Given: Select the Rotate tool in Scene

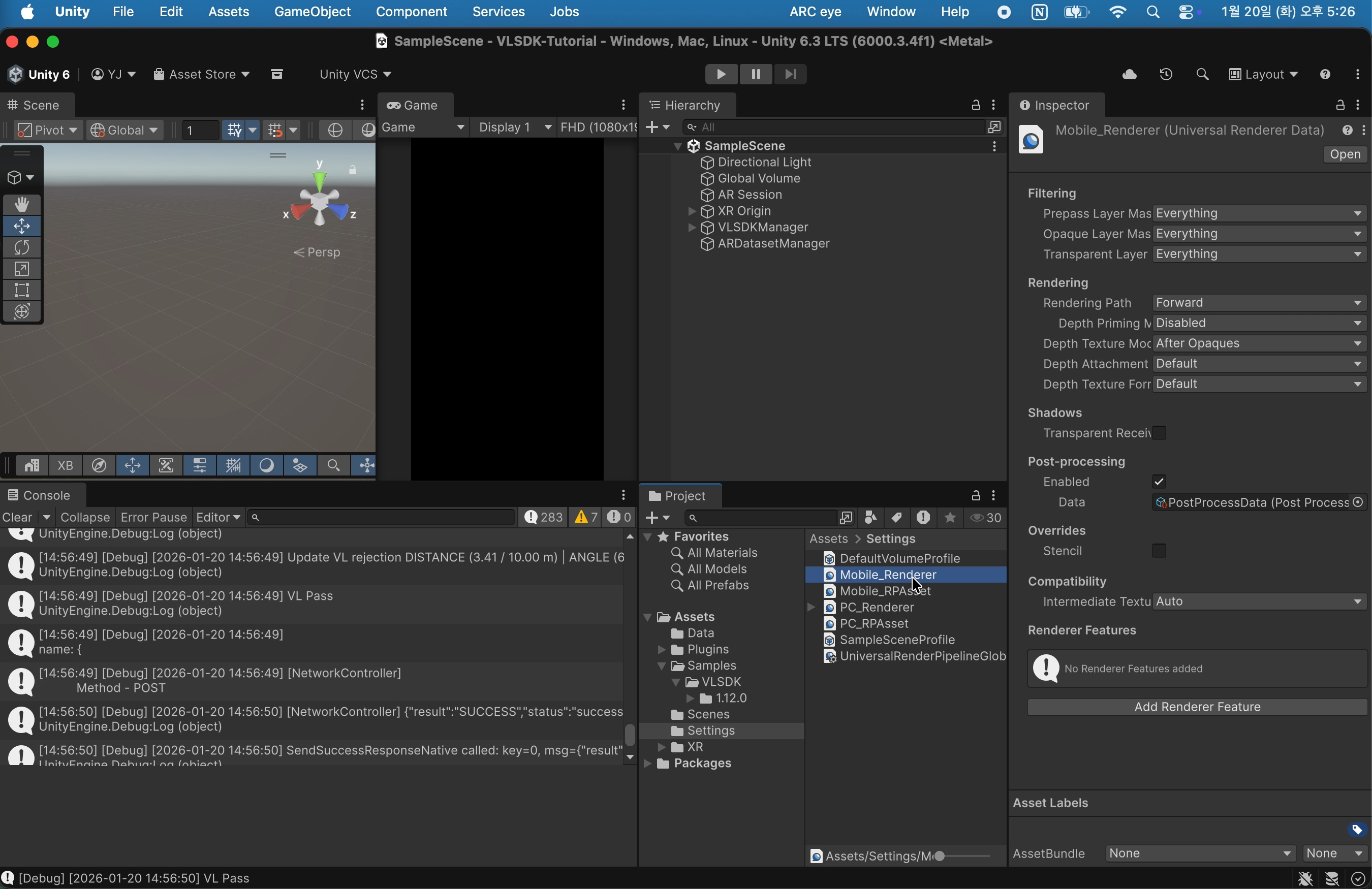Looking at the screenshot, I should pos(22,248).
